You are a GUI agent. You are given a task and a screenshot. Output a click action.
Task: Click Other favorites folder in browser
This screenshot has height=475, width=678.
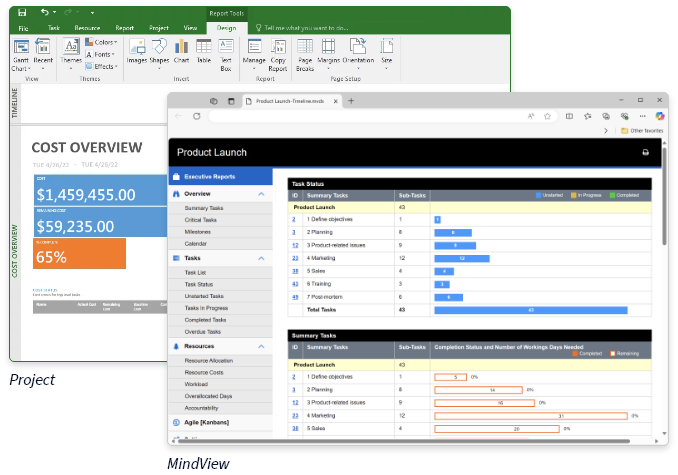[x=642, y=131]
